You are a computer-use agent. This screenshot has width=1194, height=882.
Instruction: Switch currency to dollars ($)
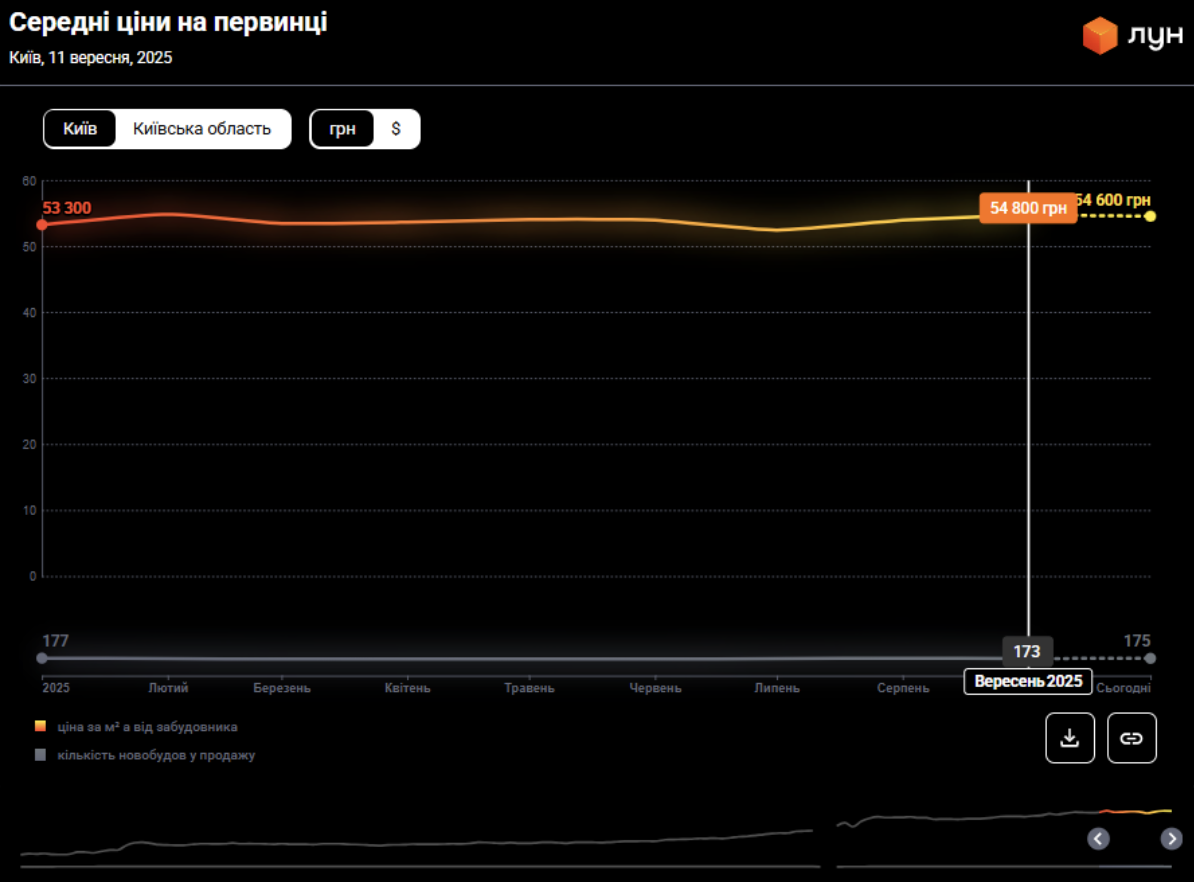396,129
